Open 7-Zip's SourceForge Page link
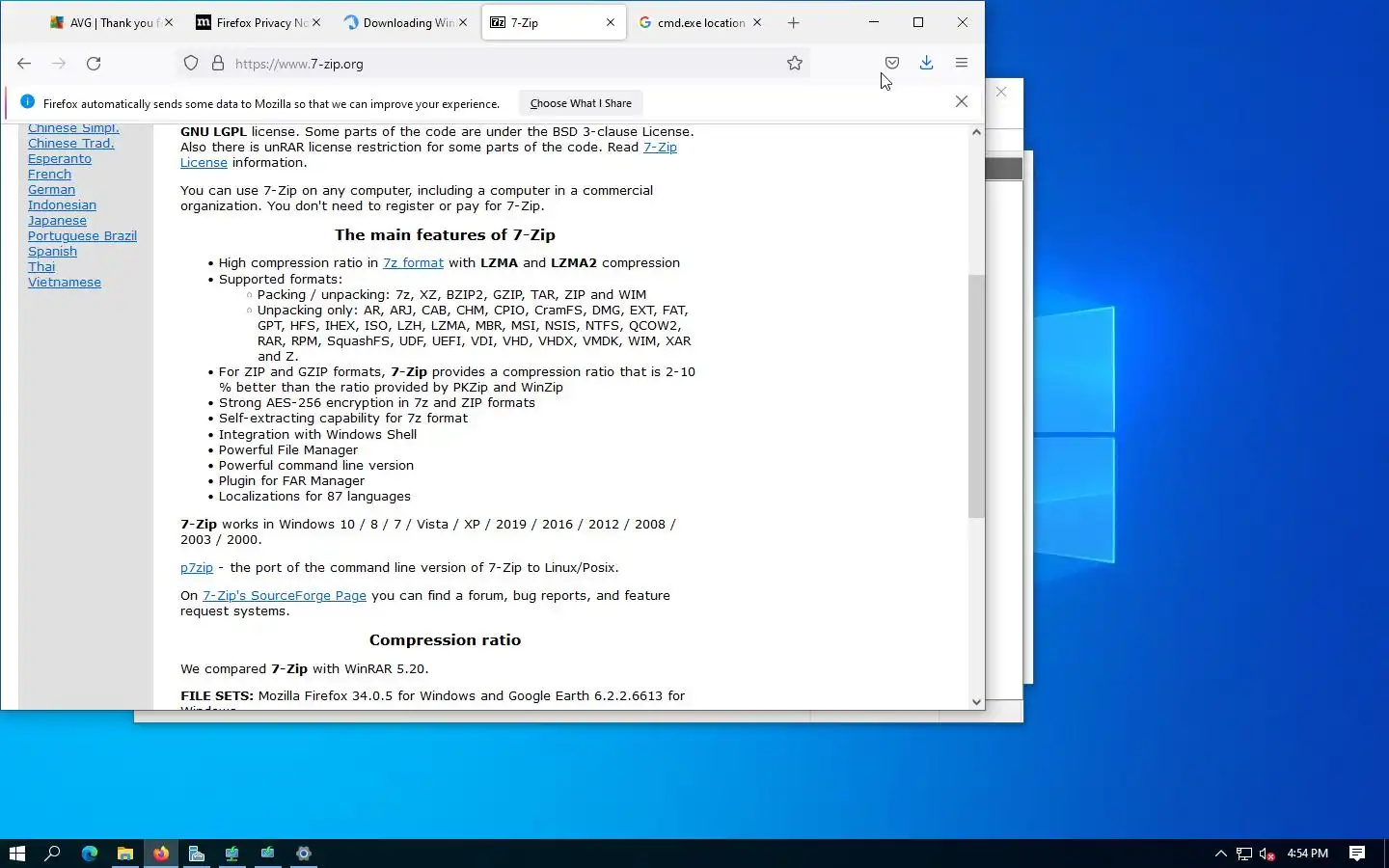This screenshot has width=1389, height=868. [285, 596]
